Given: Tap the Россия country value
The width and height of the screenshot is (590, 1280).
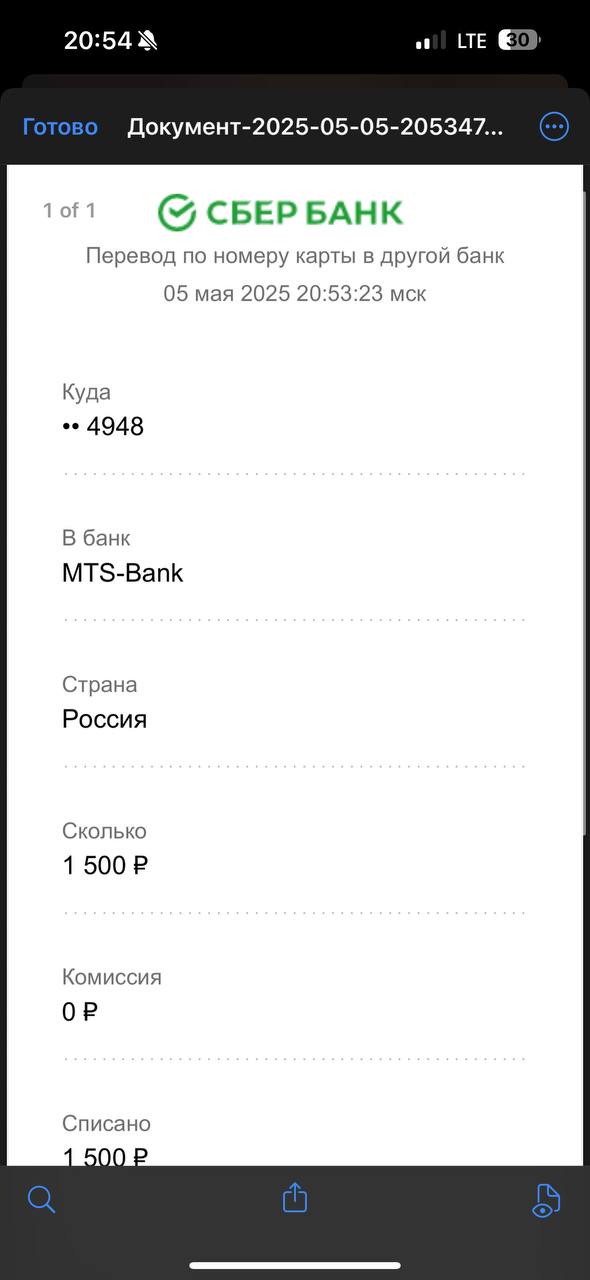Looking at the screenshot, I should pyautogui.click(x=104, y=719).
